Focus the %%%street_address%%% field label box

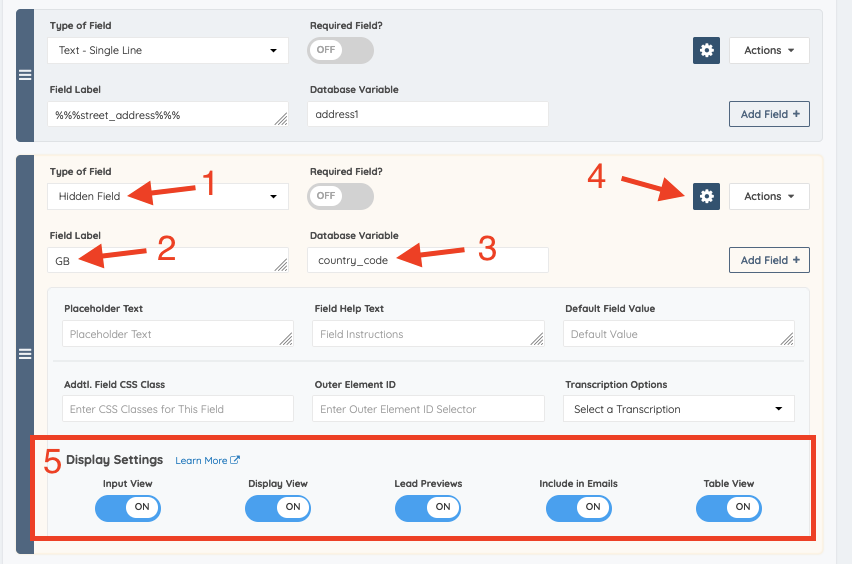tap(168, 114)
